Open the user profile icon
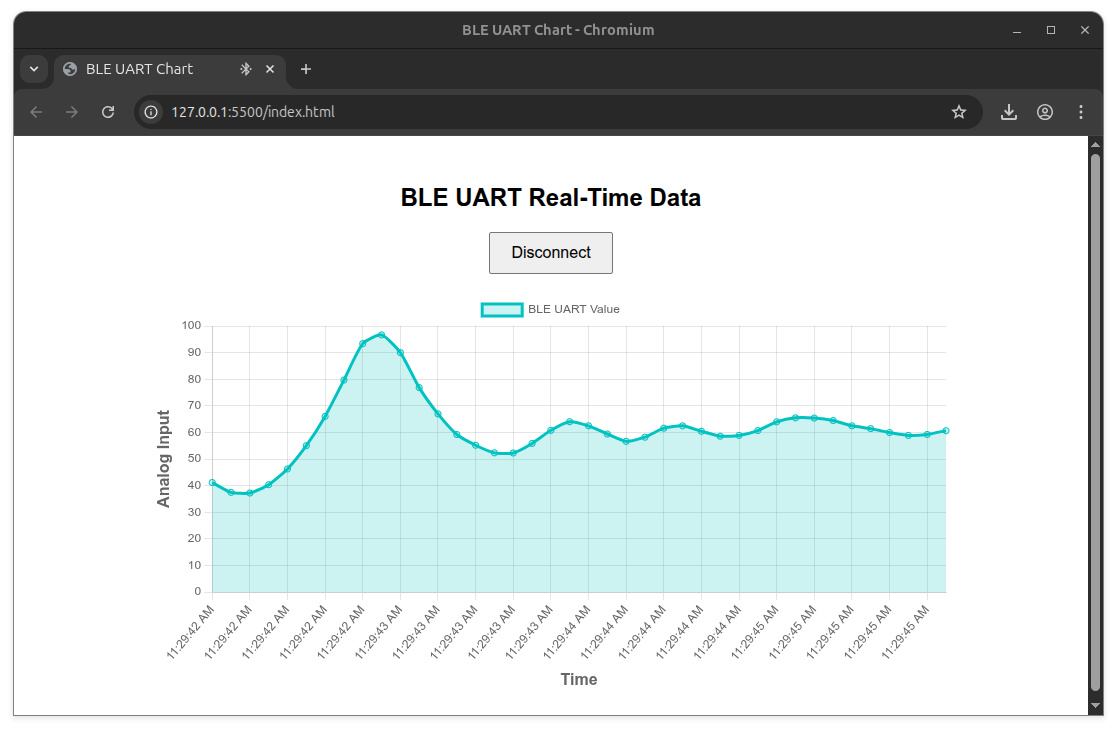Image resolution: width=1117 pixels, height=732 pixels. click(x=1045, y=112)
